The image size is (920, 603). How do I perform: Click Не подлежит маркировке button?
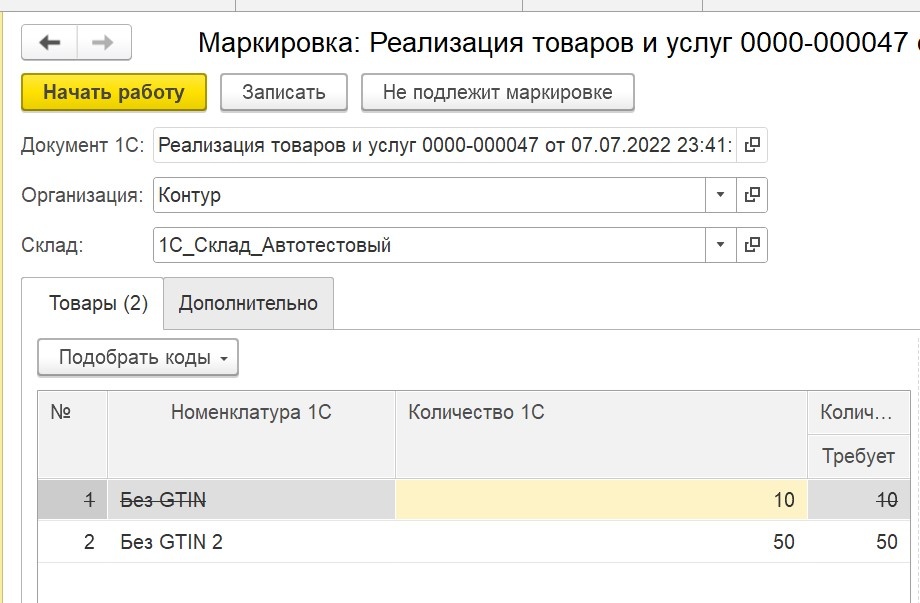498,92
